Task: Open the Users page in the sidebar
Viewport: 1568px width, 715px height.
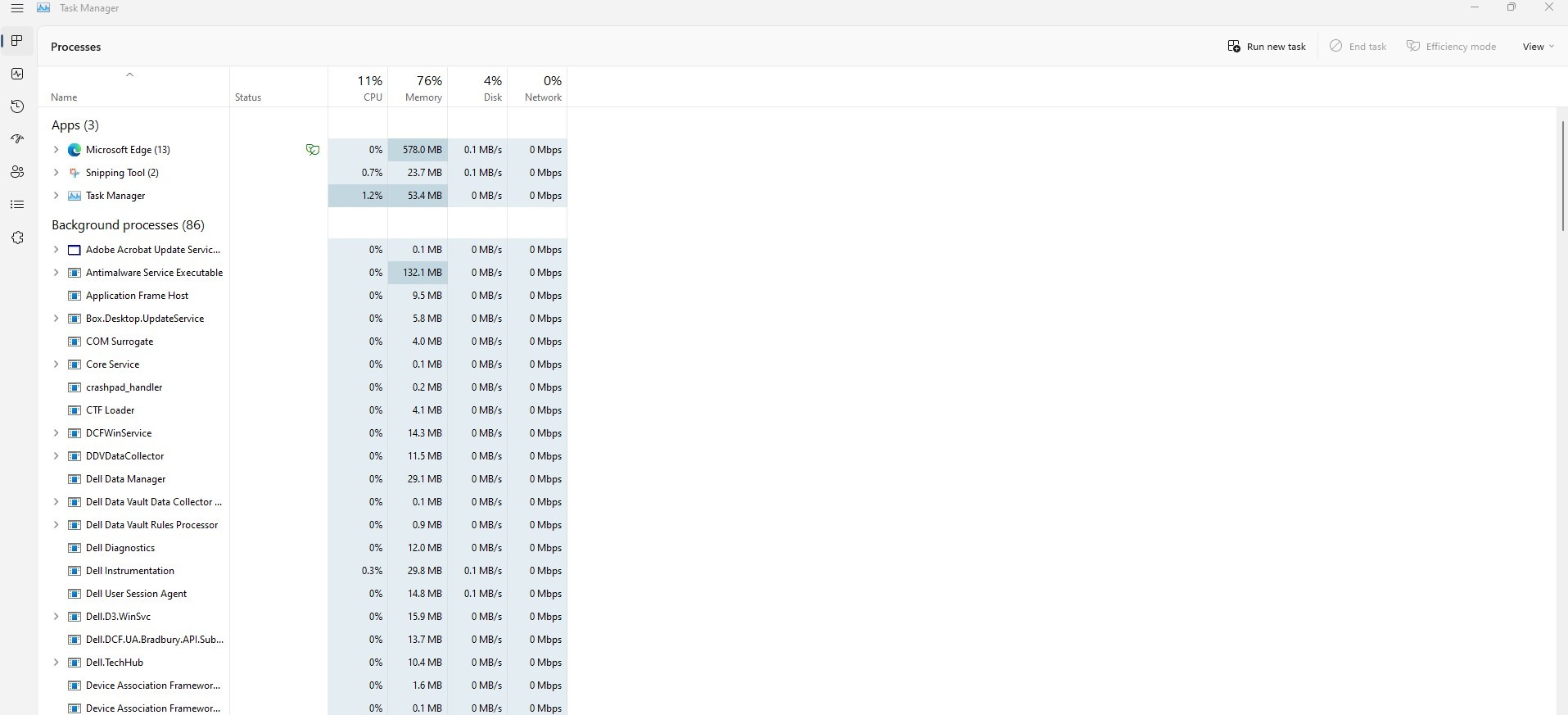Action: pyautogui.click(x=16, y=172)
